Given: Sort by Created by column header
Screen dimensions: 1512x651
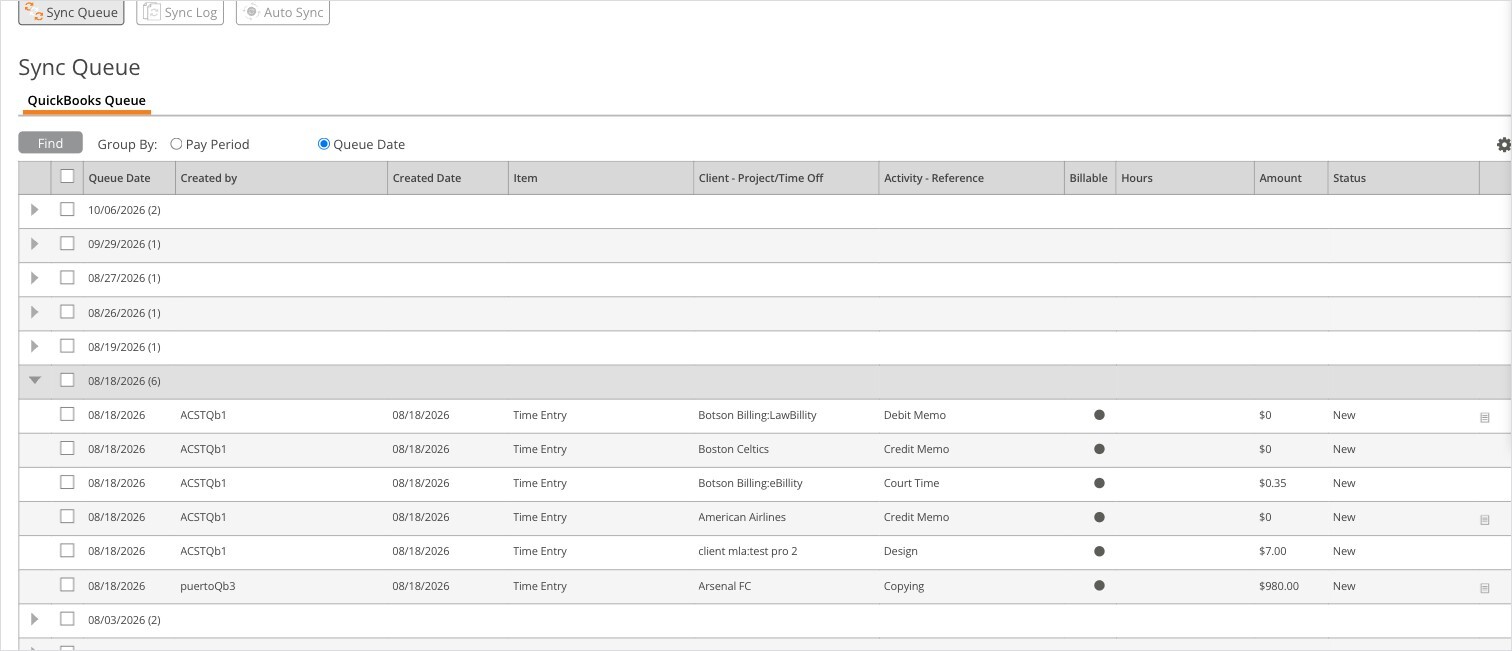Looking at the screenshot, I should 281,178.
